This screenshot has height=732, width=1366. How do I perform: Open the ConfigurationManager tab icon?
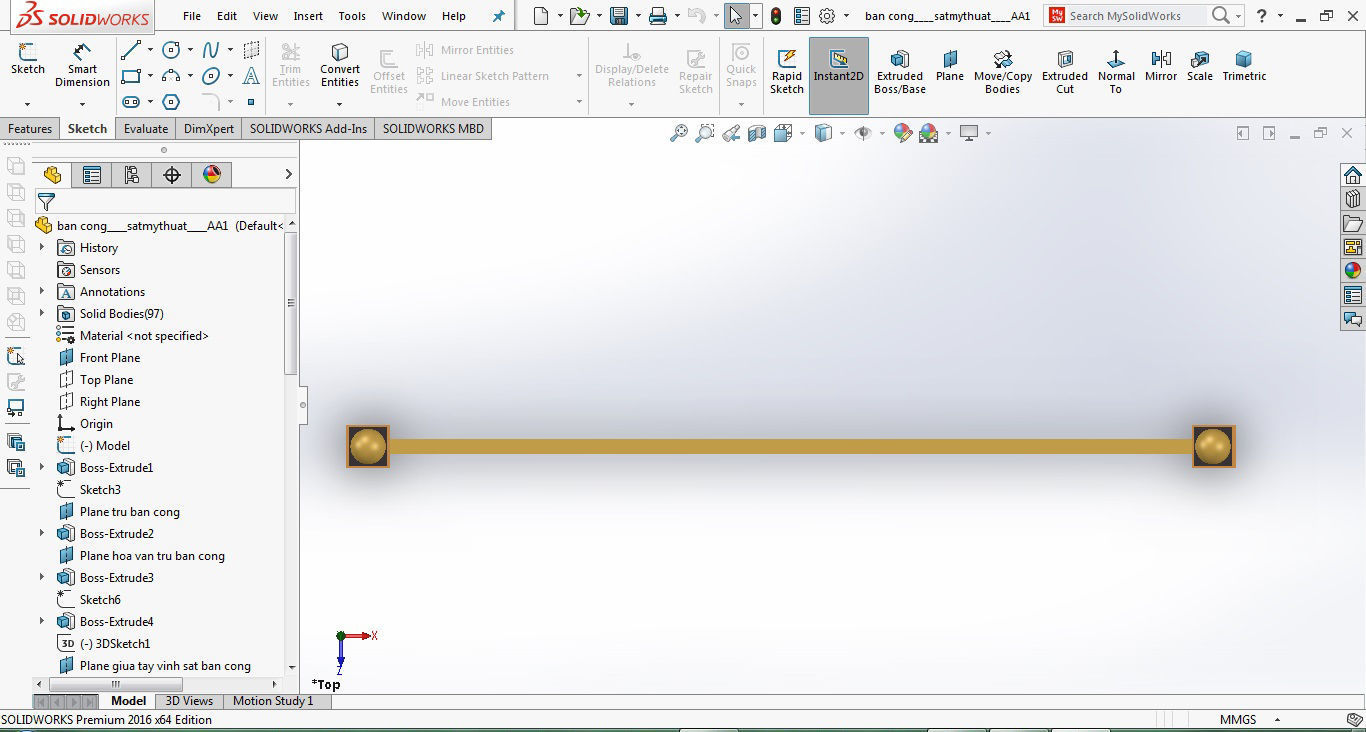(131, 175)
